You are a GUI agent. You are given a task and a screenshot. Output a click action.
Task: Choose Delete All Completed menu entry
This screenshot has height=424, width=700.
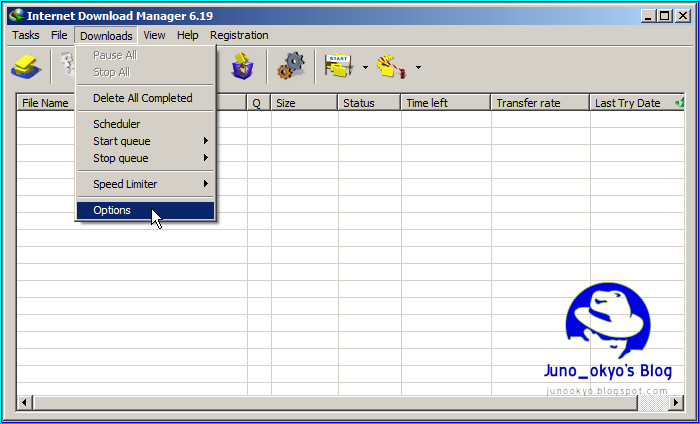(x=146, y=98)
